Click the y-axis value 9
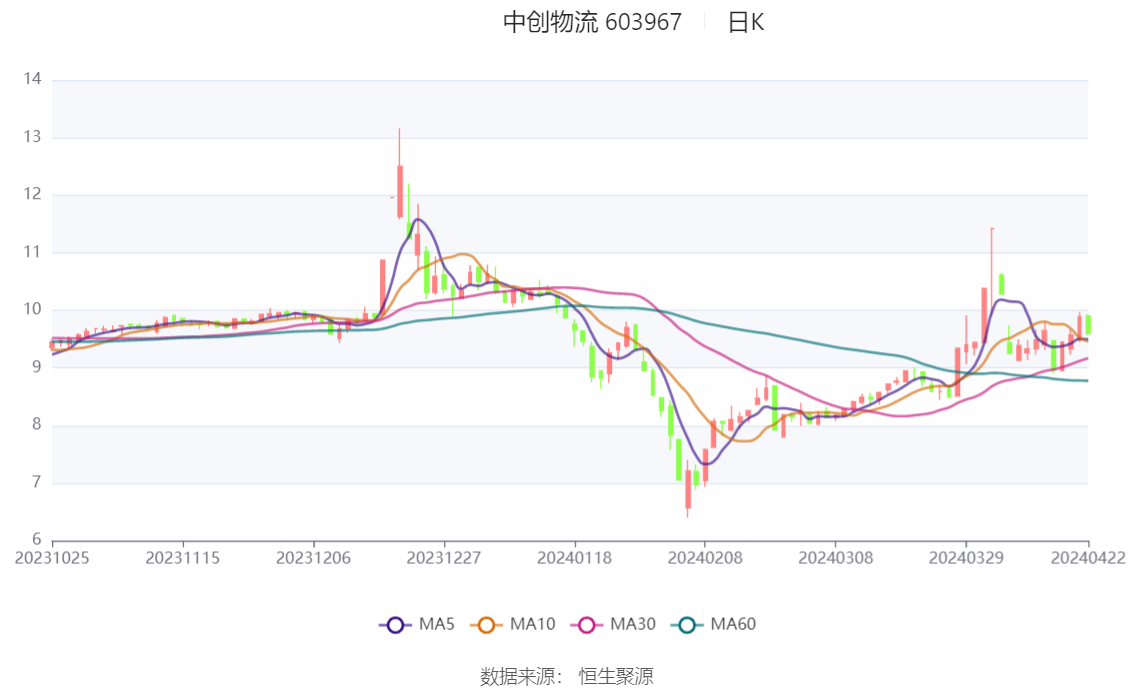The width and height of the screenshot is (1134, 689). 36,367
